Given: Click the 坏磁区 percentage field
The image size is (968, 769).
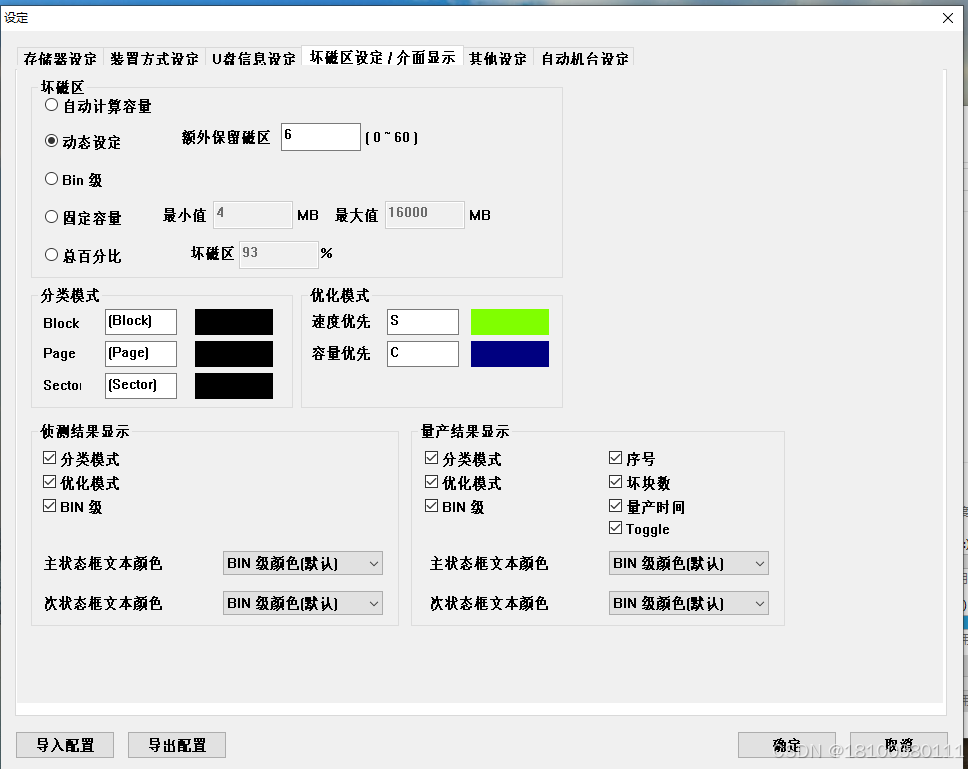Looking at the screenshot, I should tap(278, 254).
